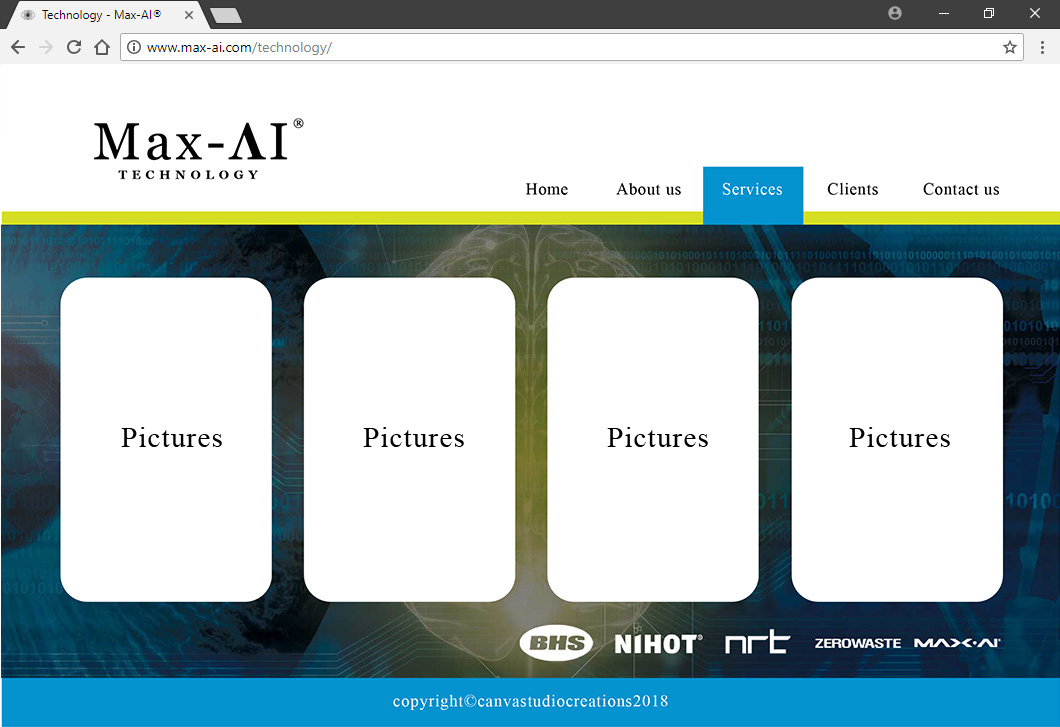Open the Contact us page

960,189
